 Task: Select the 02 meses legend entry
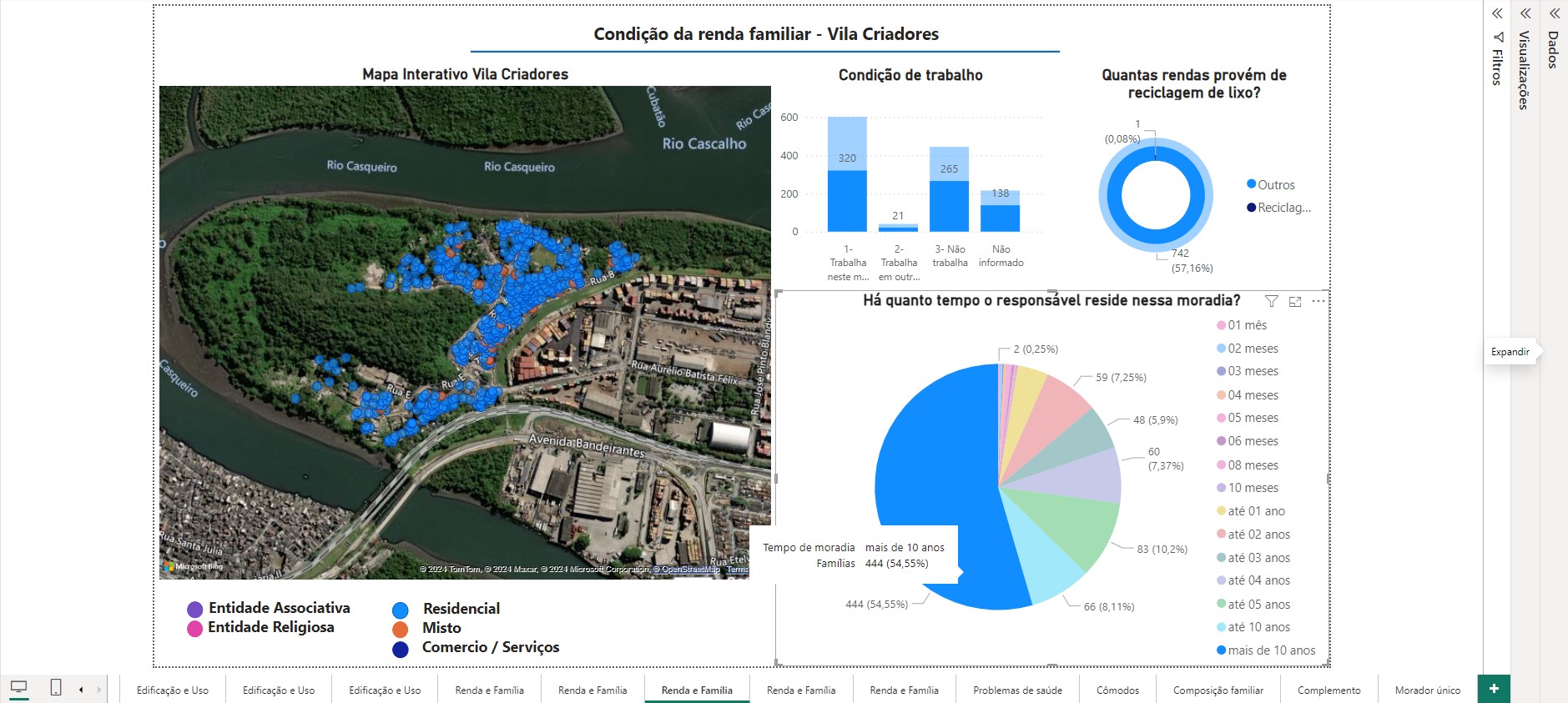tap(1248, 349)
